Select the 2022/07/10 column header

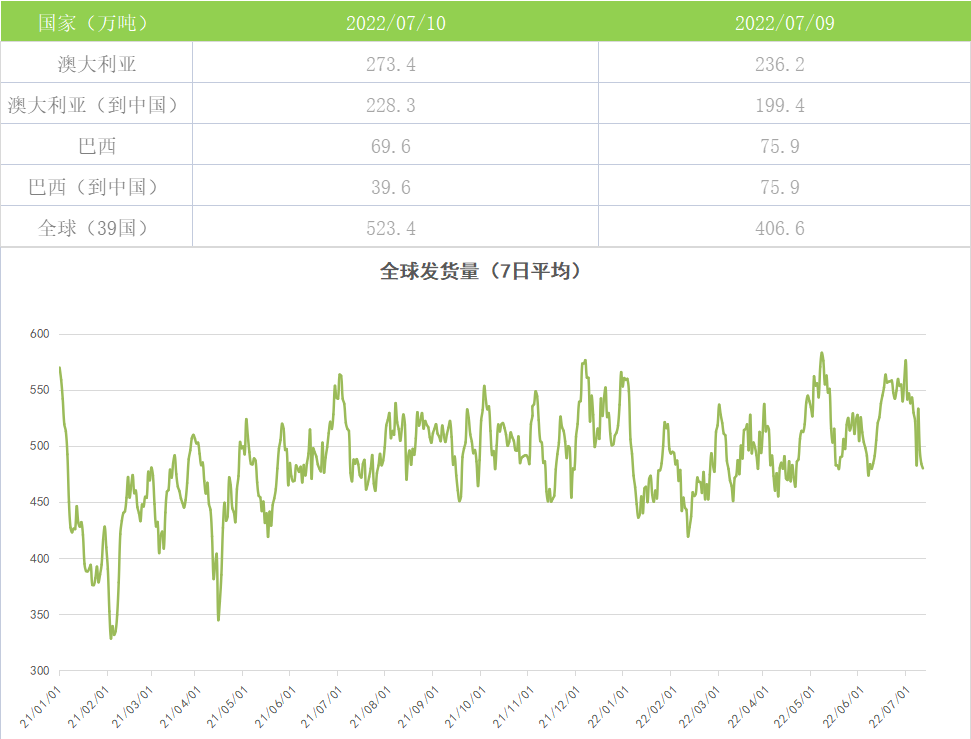coord(395,23)
